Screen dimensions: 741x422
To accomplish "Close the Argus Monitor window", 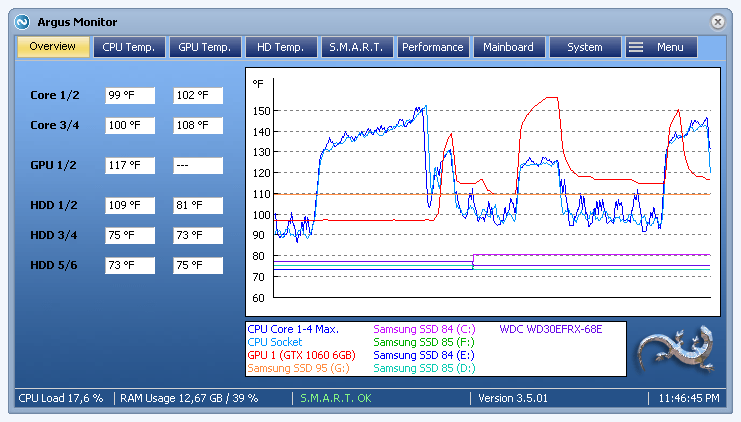I will pyautogui.click(x=717, y=22).
